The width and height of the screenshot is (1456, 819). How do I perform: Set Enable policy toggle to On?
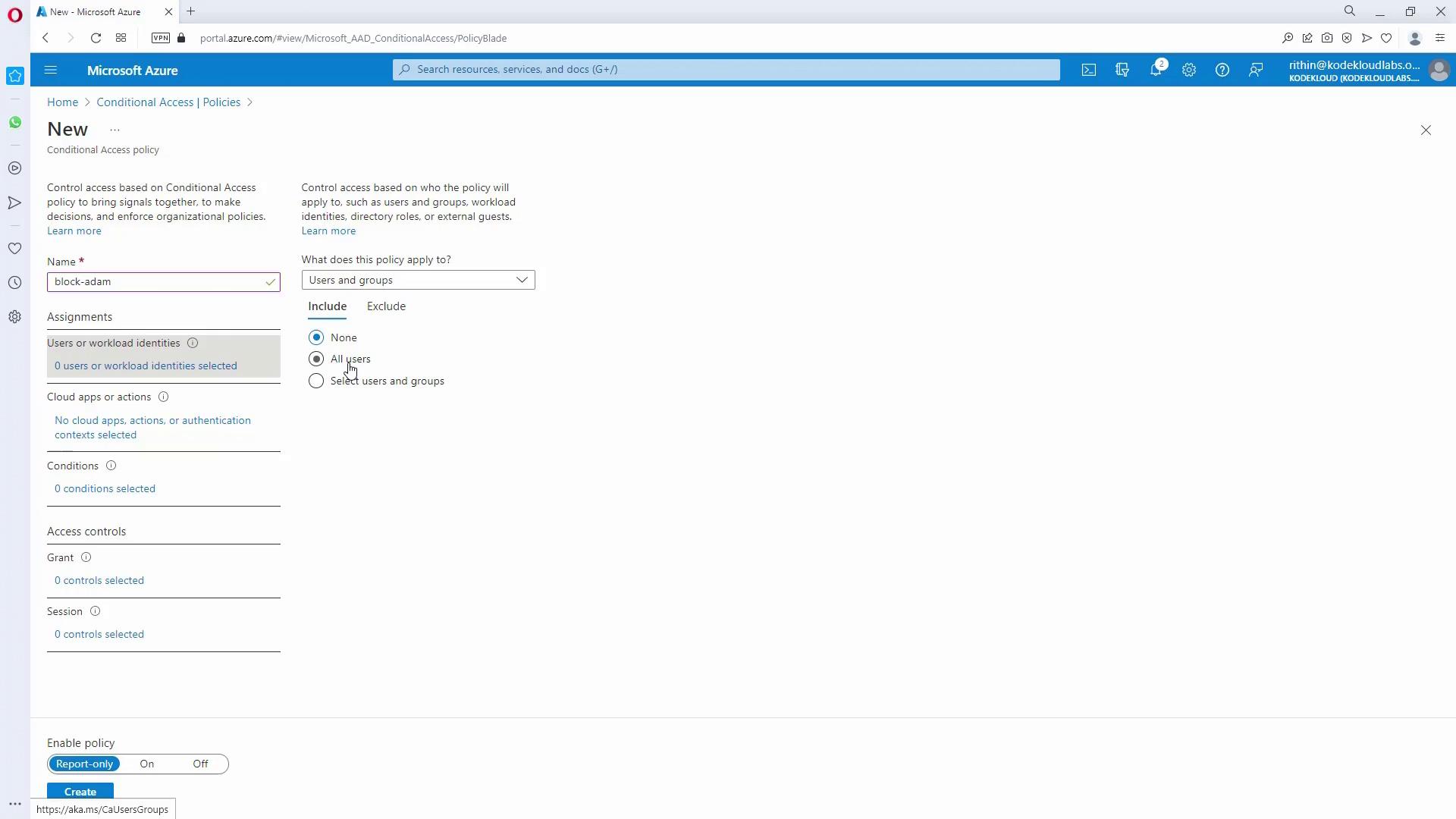tap(147, 764)
